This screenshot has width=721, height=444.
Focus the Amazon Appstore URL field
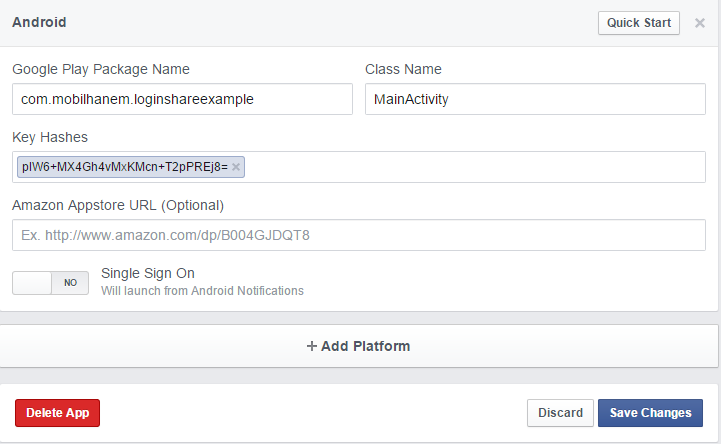tap(359, 235)
